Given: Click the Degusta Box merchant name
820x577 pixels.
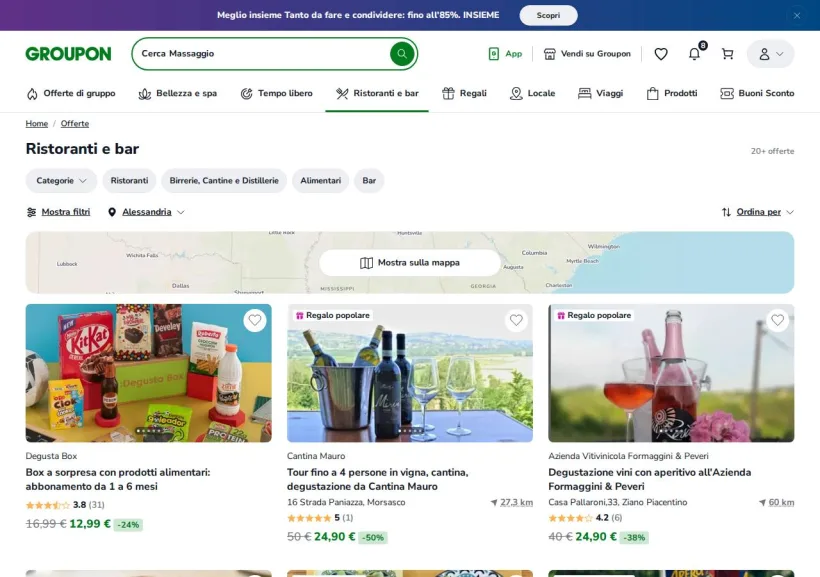Looking at the screenshot, I should point(51,456).
